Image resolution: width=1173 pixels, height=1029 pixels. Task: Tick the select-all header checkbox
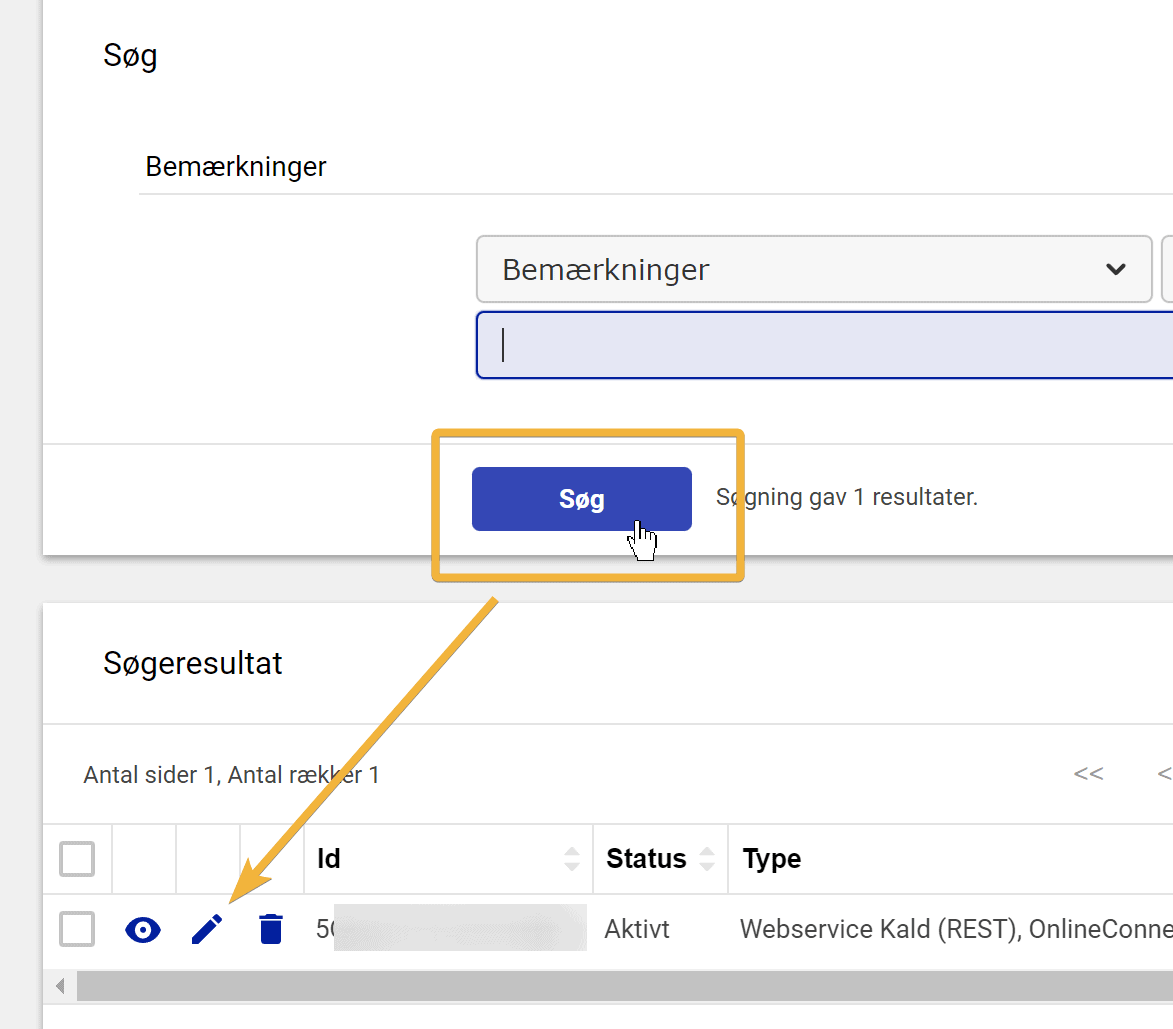point(77,858)
